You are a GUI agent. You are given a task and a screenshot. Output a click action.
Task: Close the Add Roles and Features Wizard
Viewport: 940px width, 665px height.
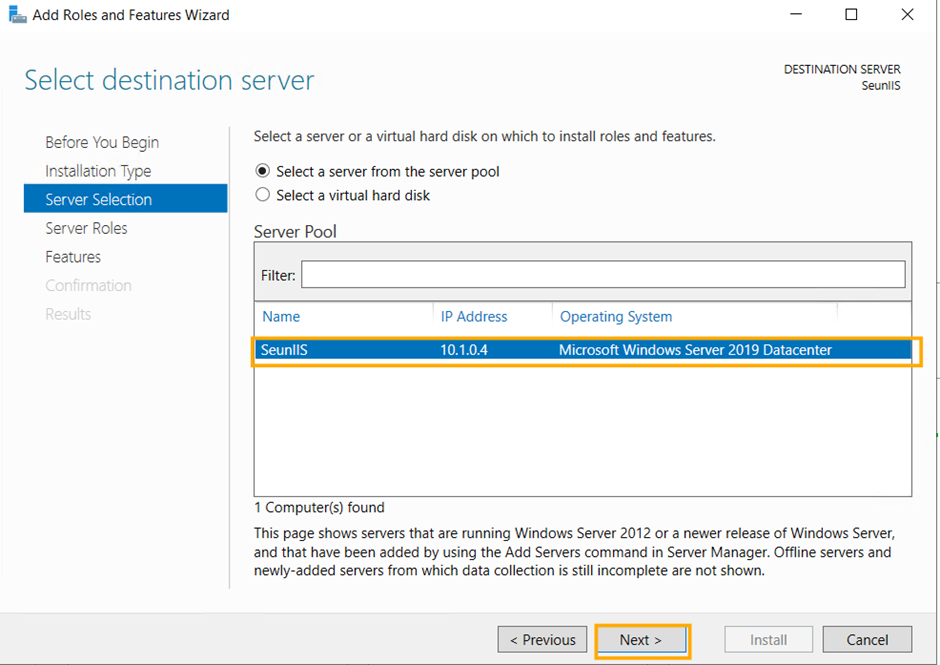pos(907,15)
